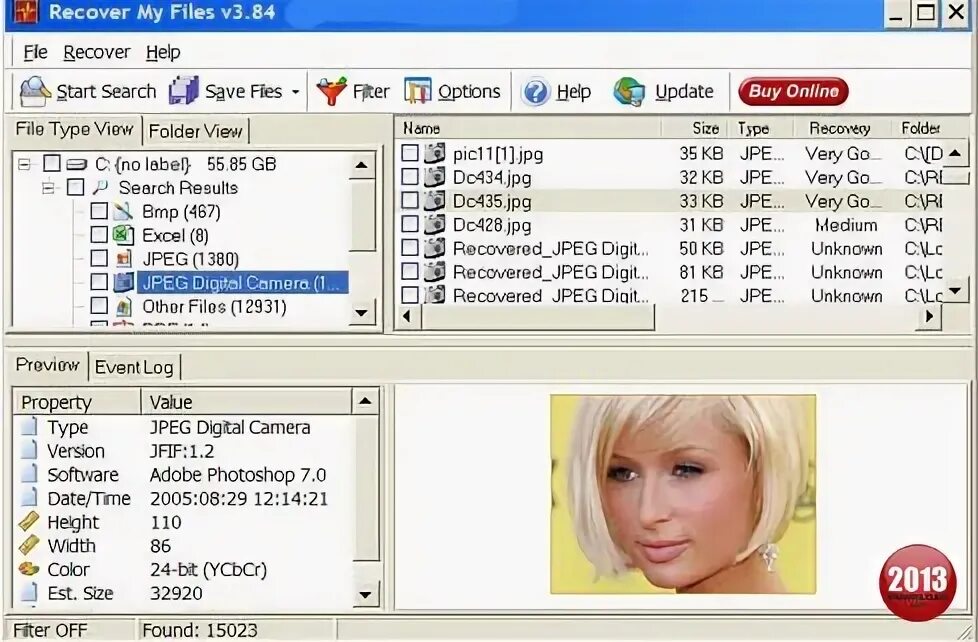Viewport: 978px width, 642px height.
Task: Click the C: drive icon in the tree
Action: 76,165
